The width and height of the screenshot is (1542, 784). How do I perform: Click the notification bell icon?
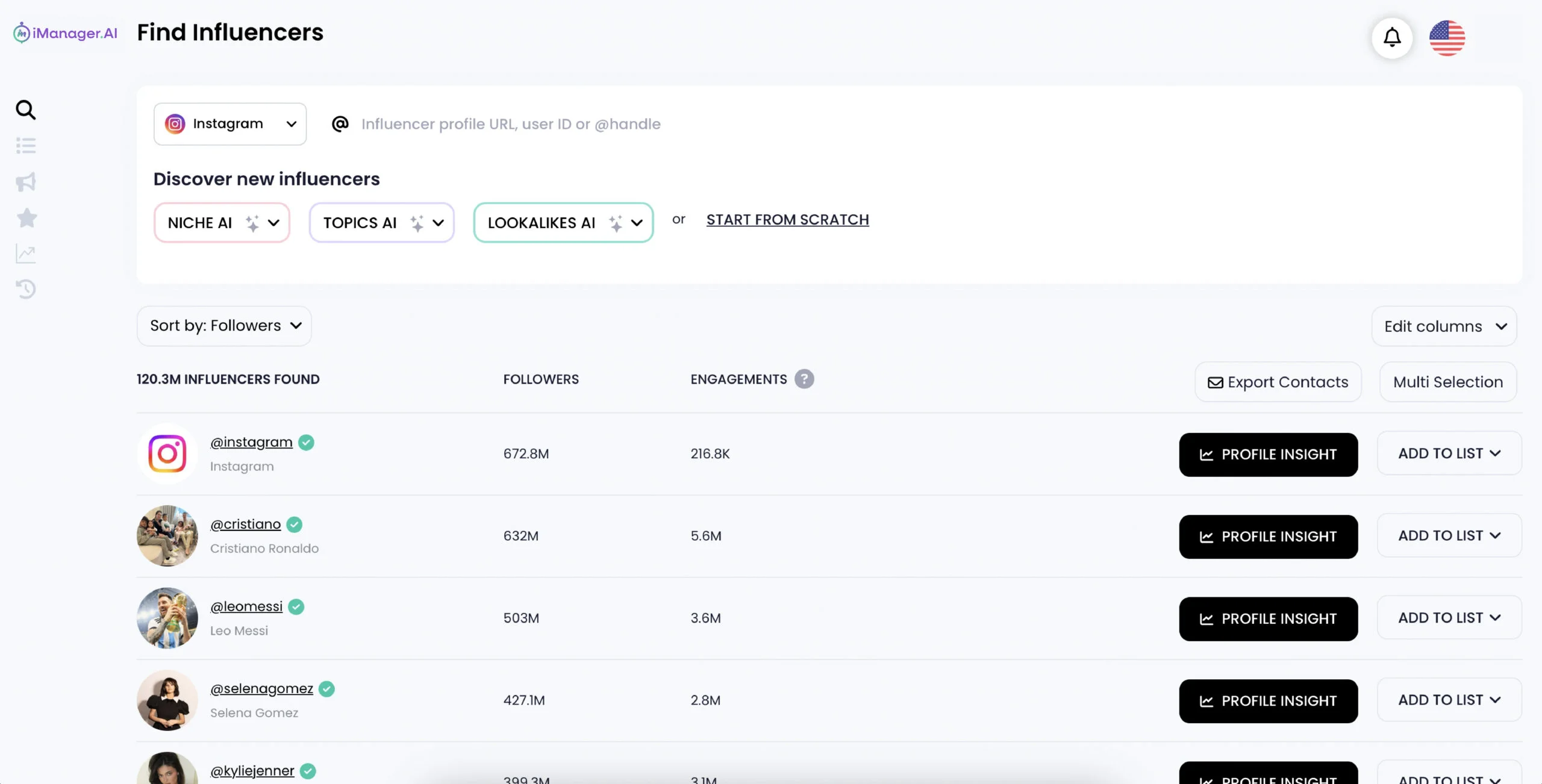pyautogui.click(x=1391, y=38)
